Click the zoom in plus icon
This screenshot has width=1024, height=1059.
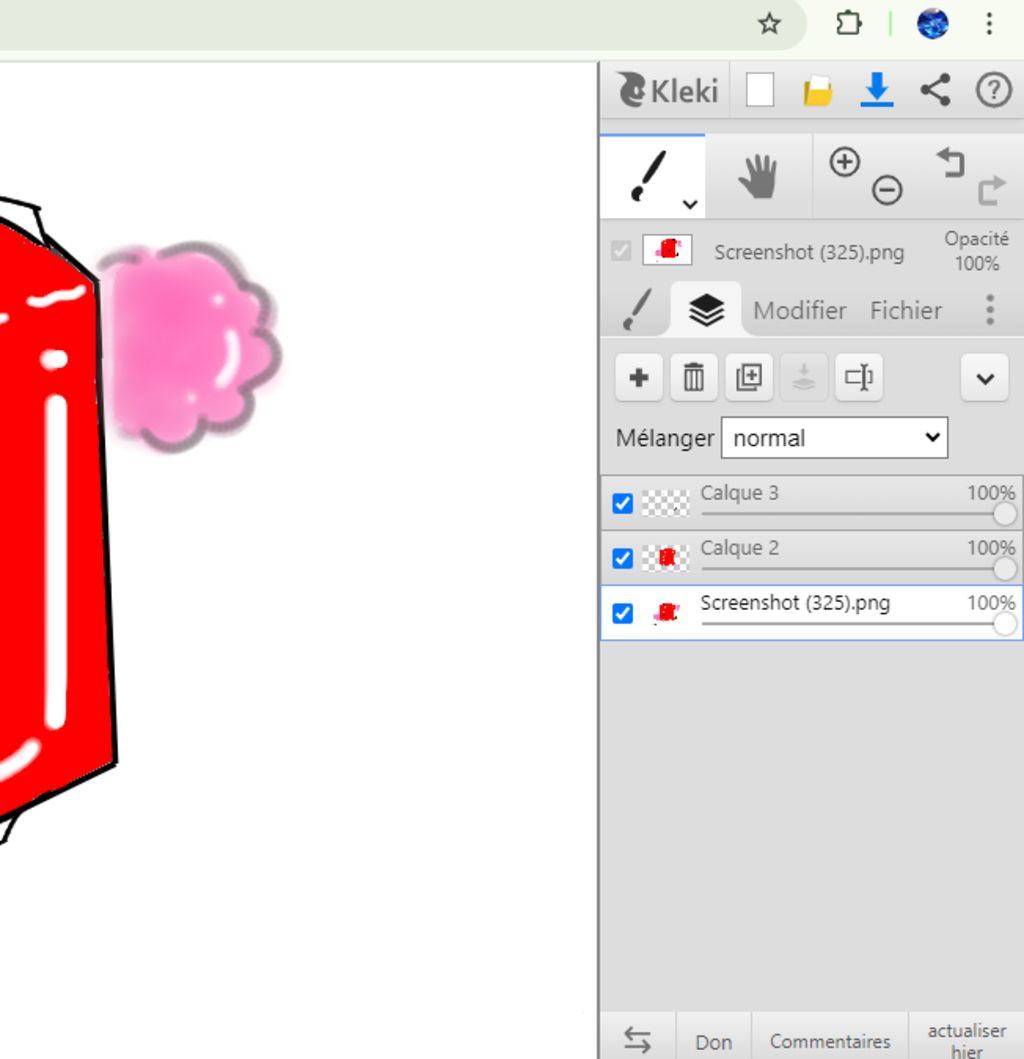click(x=845, y=162)
